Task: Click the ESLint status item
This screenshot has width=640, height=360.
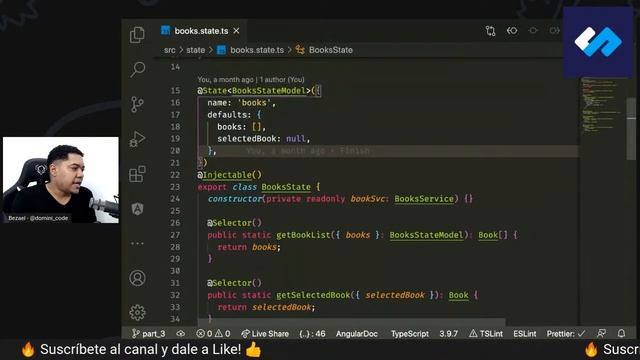Action: pyautogui.click(x=524, y=333)
